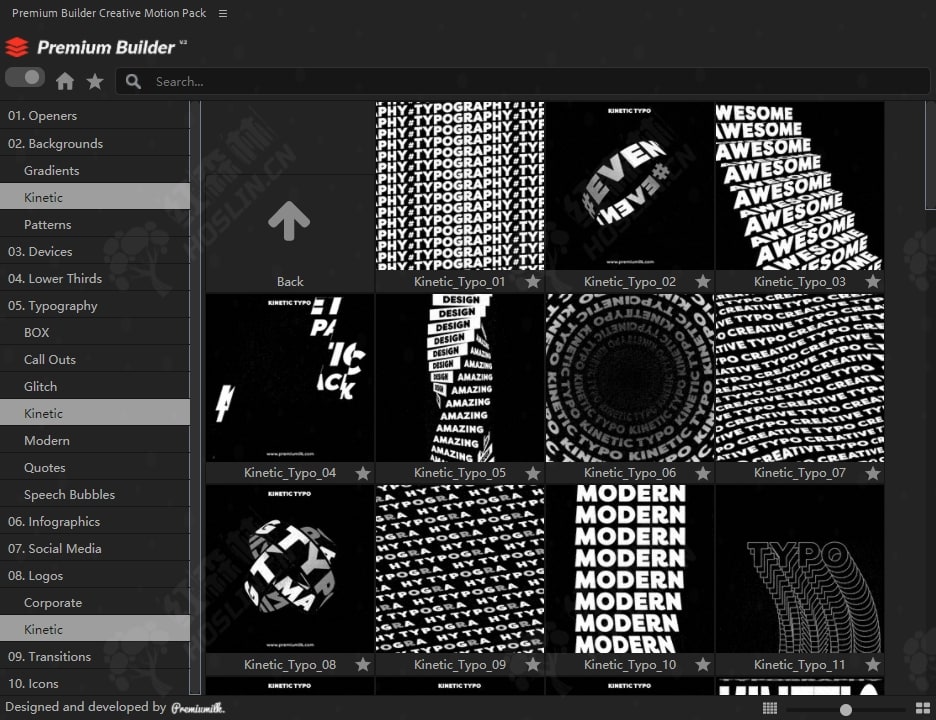This screenshot has height=720, width=936.
Task: Click the Premiumilk developer signature link
Action: pos(198,708)
